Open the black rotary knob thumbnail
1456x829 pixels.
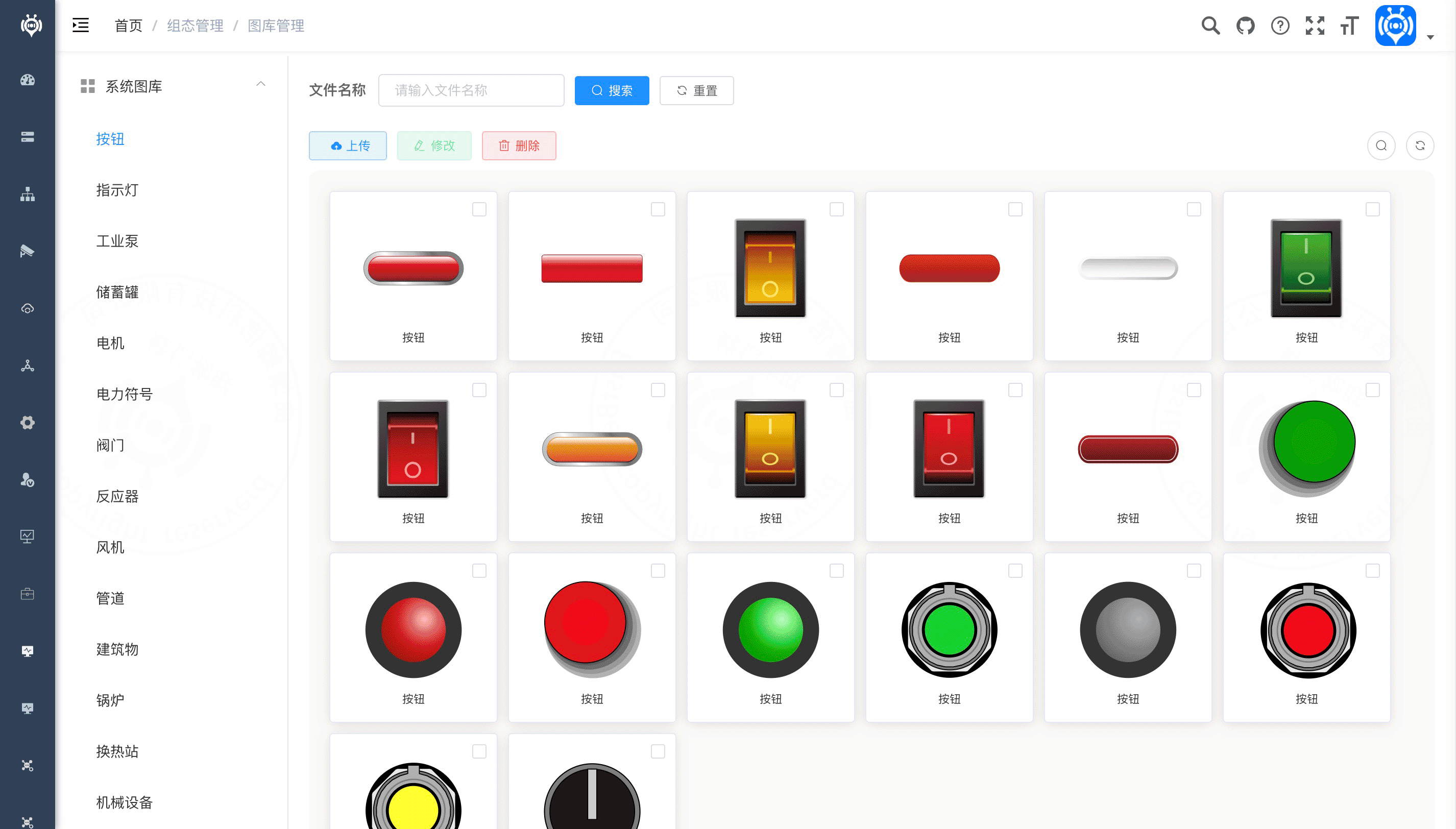[x=592, y=796]
